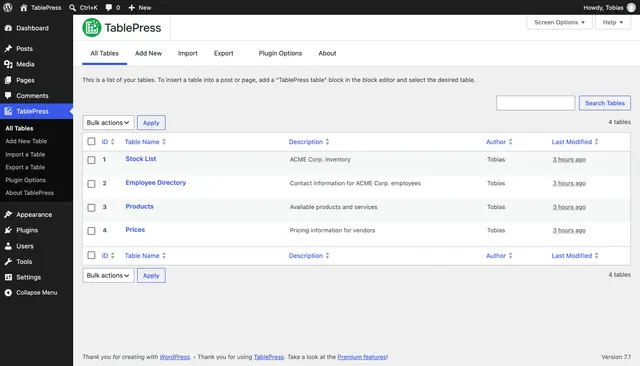
Task: Open the top Bulk actions dropdown
Action: tap(108, 122)
